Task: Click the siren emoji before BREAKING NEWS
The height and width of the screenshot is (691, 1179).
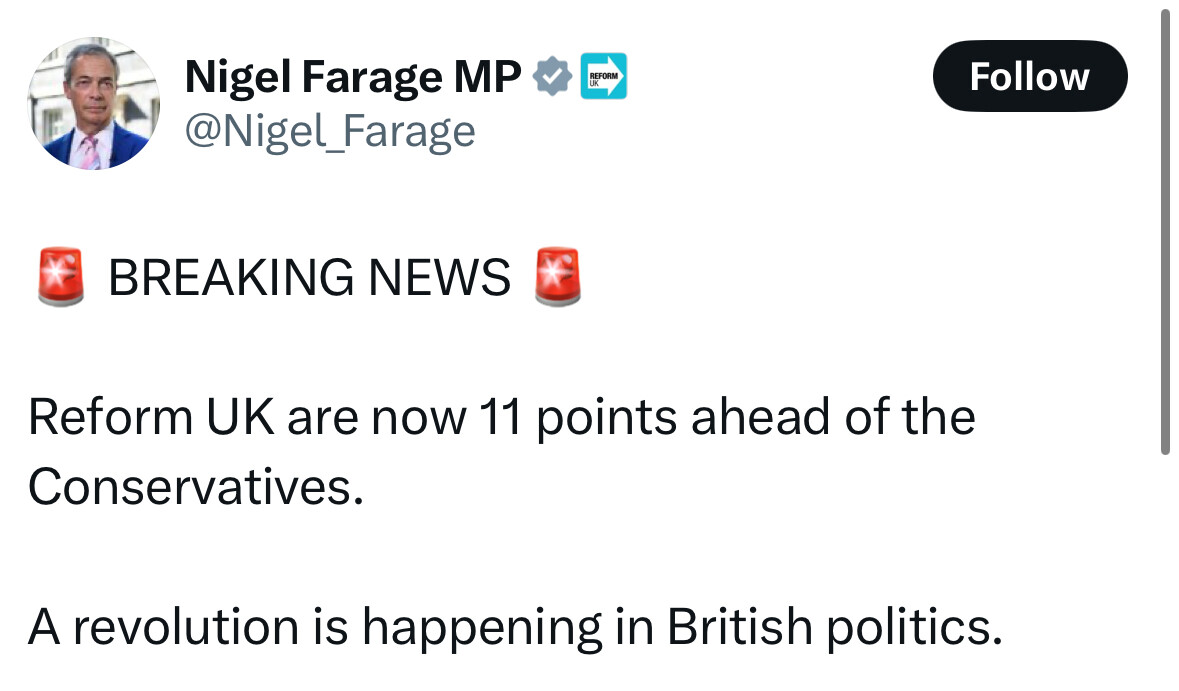Action: tap(61, 276)
